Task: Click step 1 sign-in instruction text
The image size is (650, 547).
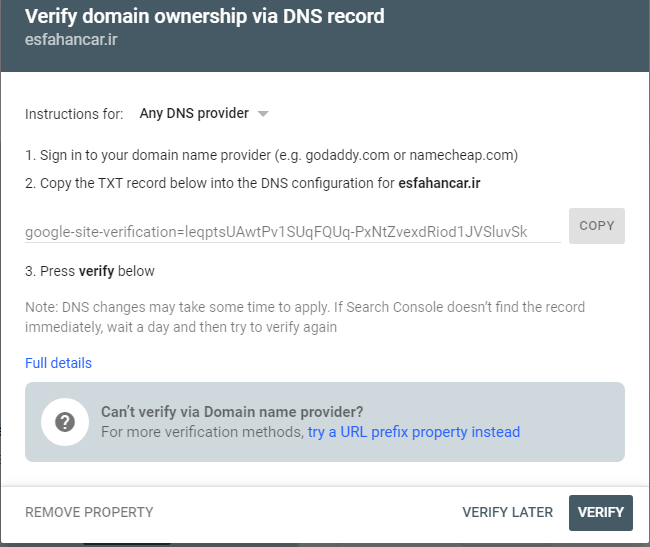Action: tap(271, 155)
